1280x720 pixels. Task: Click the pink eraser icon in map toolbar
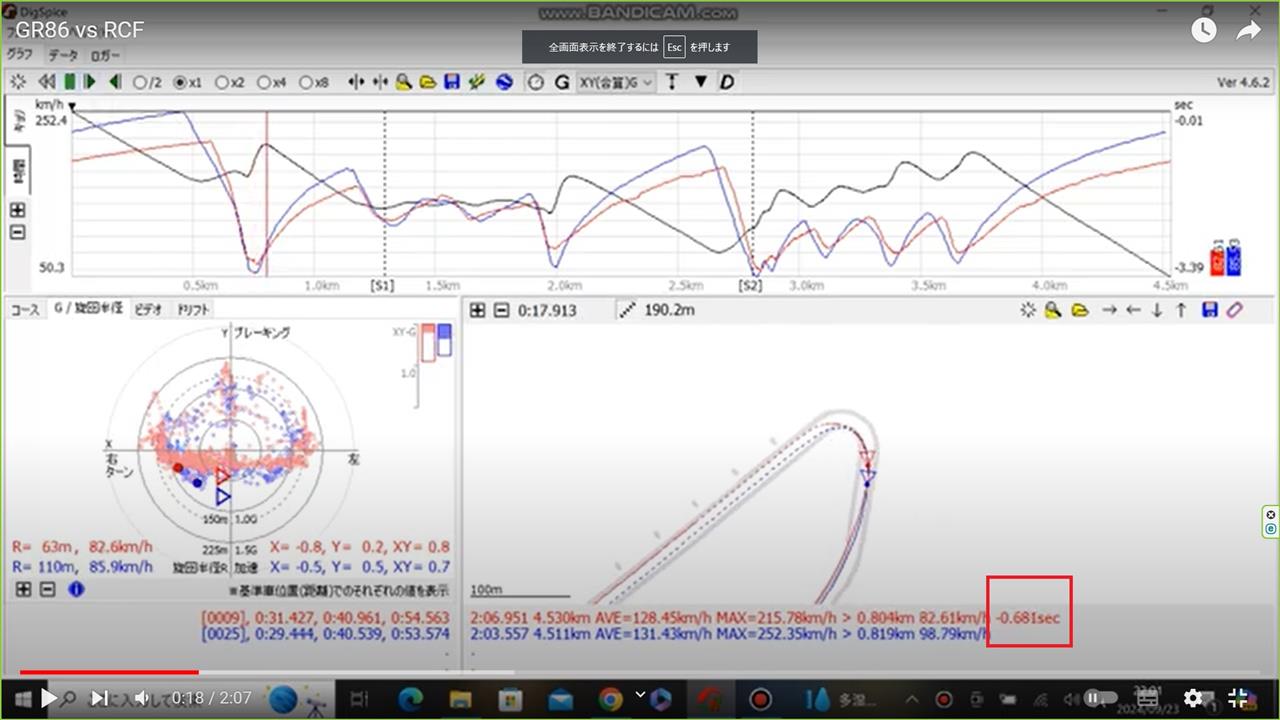1235,310
